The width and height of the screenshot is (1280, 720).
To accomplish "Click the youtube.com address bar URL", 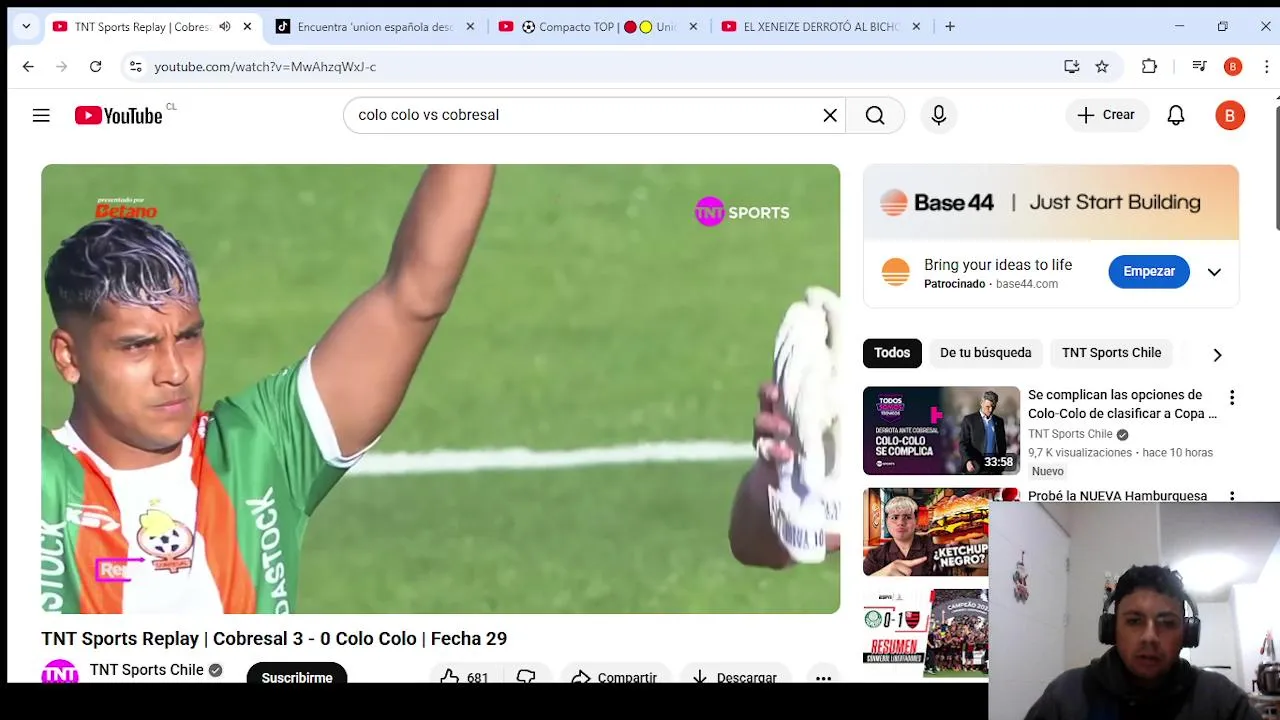I will point(265,67).
